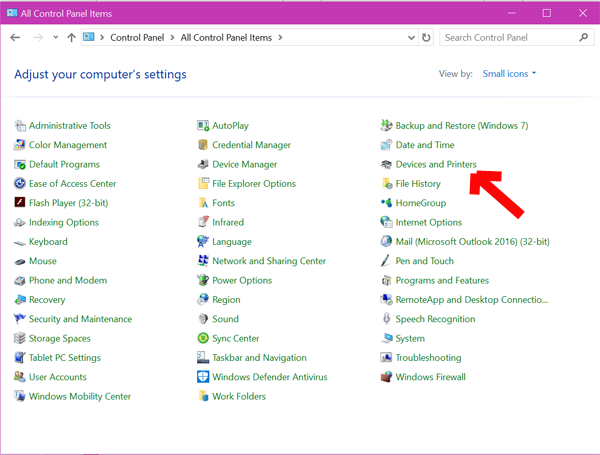The width and height of the screenshot is (600, 455).
Task: Click the All Control Panel Items breadcrumb
Action: pos(226,38)
